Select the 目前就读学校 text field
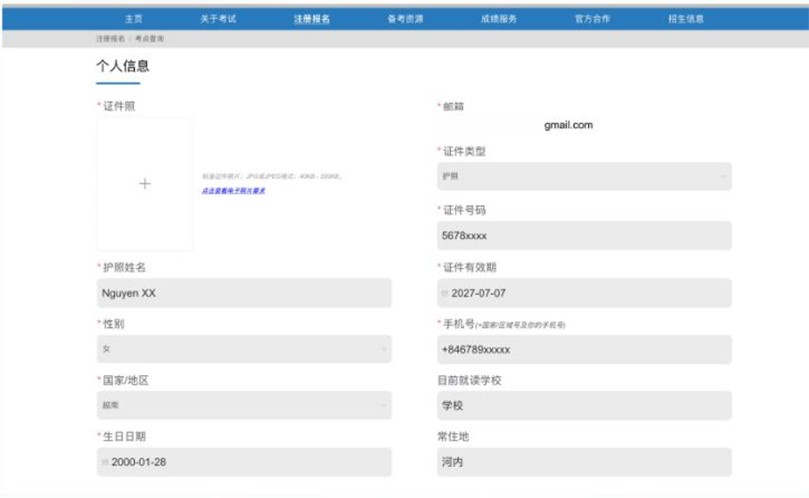This screenshot has width=809, height=498. tap(584, 406)
